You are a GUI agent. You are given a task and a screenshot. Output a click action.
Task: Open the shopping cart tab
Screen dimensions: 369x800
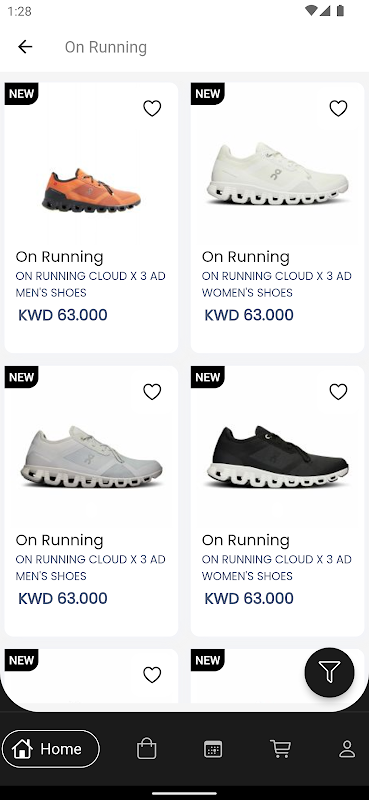click(x=280, y=749)
